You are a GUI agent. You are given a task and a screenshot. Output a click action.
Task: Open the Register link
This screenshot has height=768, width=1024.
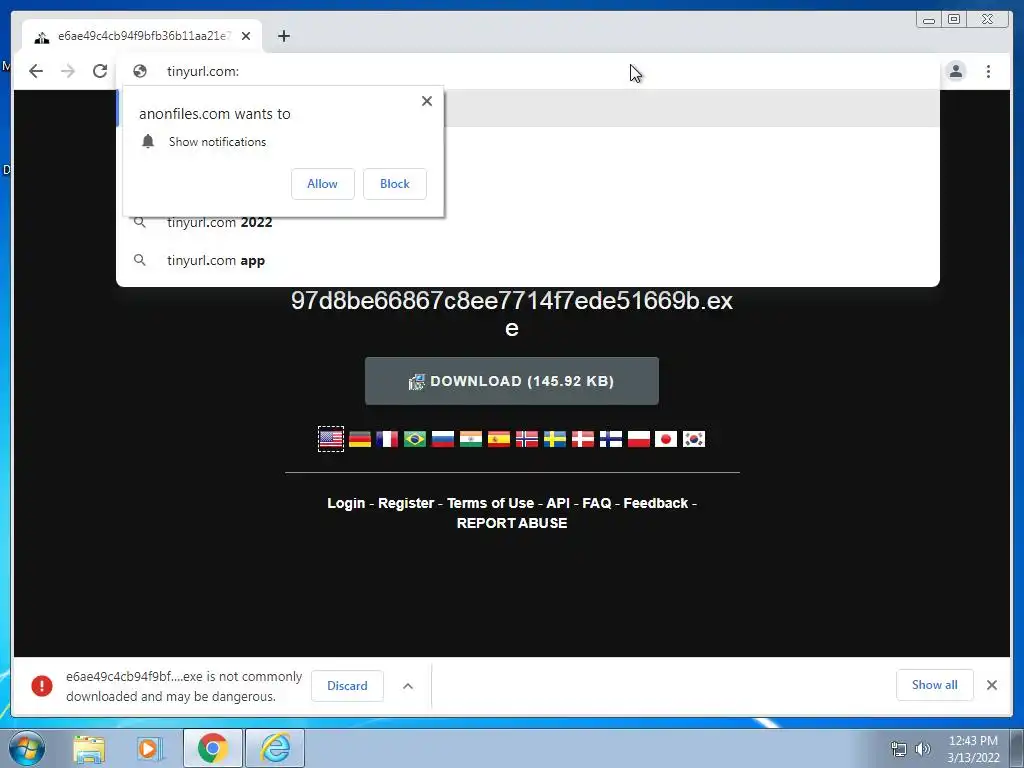[406, 504]
